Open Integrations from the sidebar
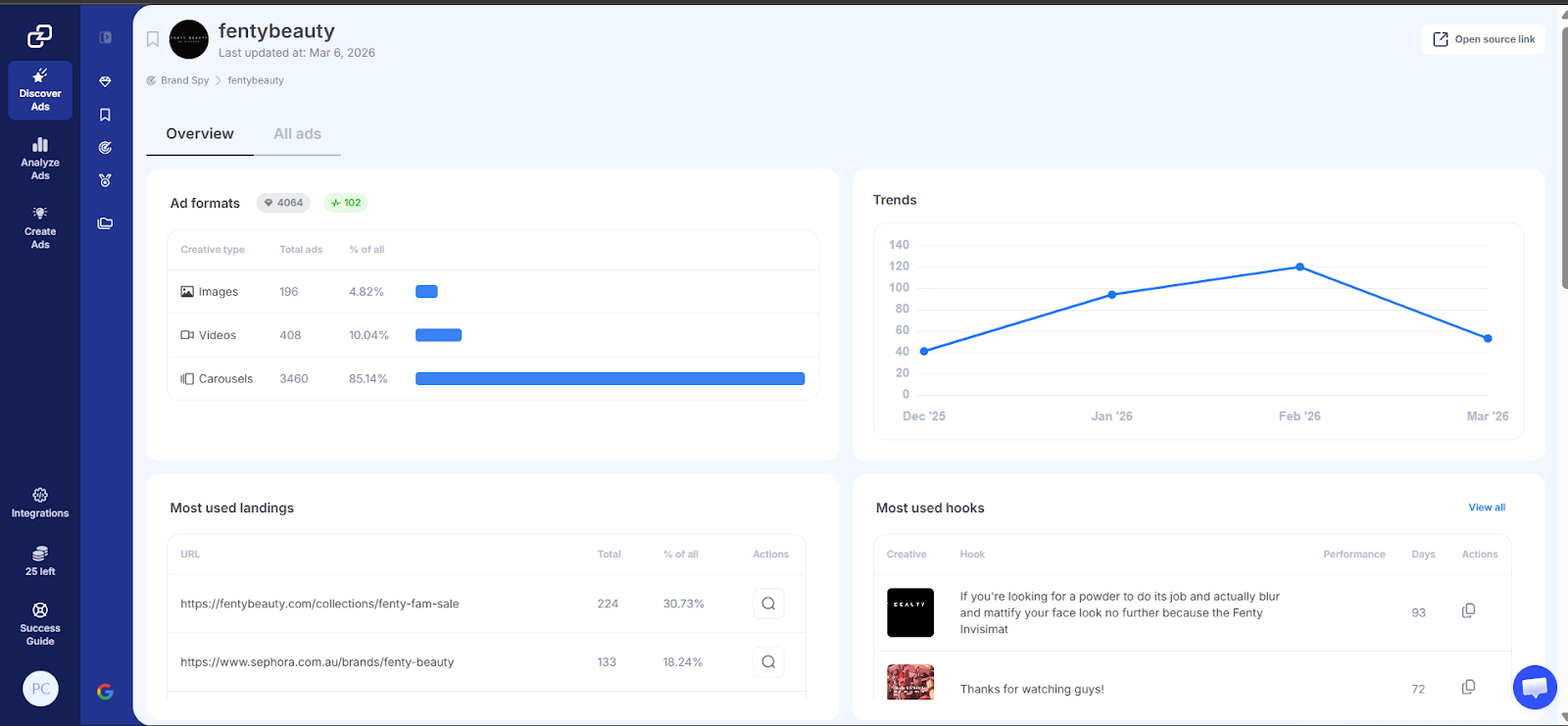The width and height of the screenshot is (1568, 726). [40, 503]
